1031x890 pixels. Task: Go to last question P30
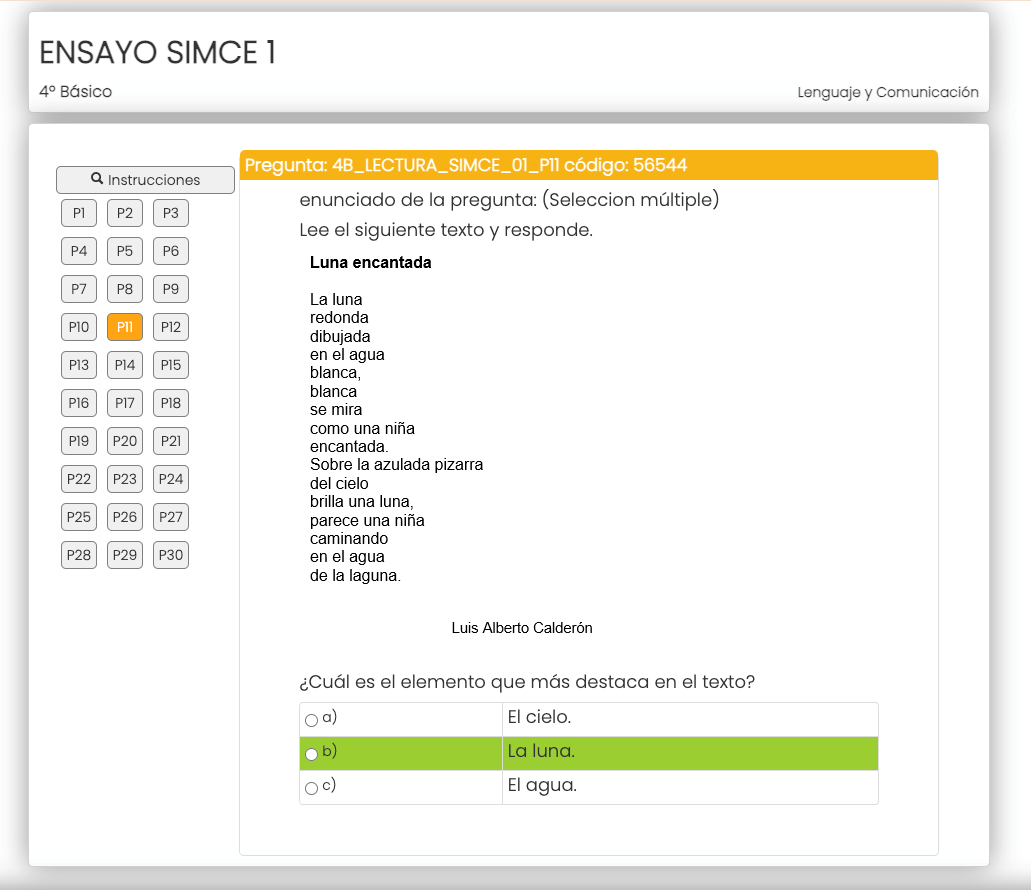point(171,555)
